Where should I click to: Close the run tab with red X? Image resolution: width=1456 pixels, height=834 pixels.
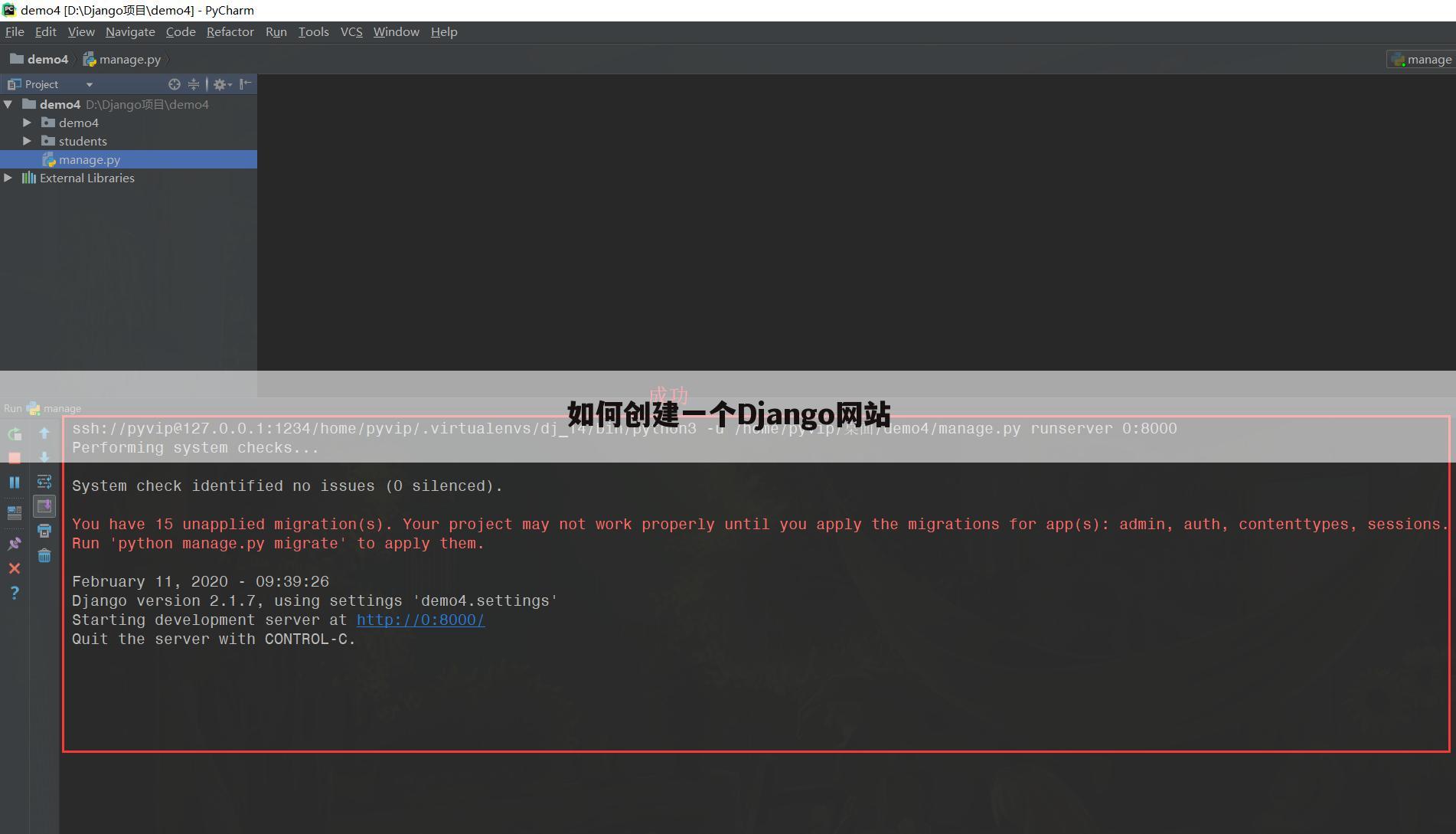pos(15,568)
